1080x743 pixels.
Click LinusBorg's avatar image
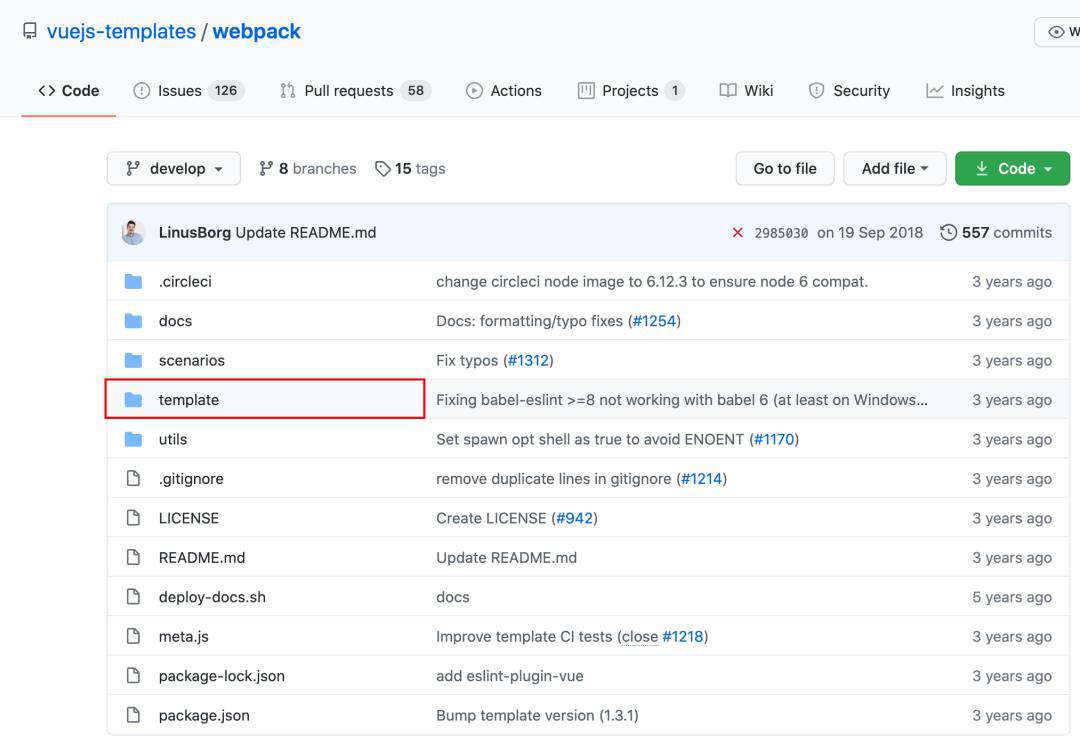pyautogui.click(x=133, y=233)
